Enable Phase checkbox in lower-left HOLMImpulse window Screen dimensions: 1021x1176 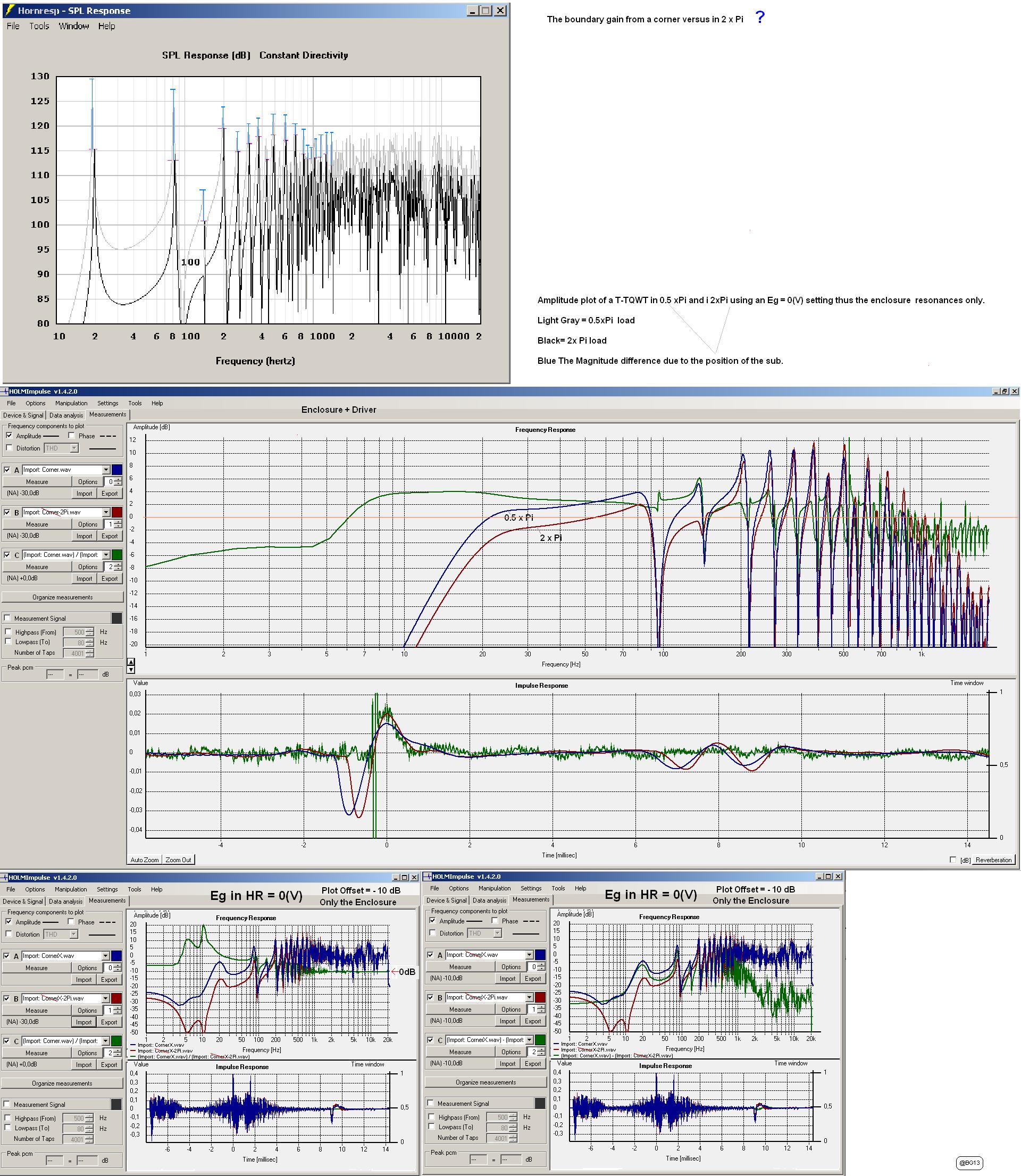[x=71, y=922]
